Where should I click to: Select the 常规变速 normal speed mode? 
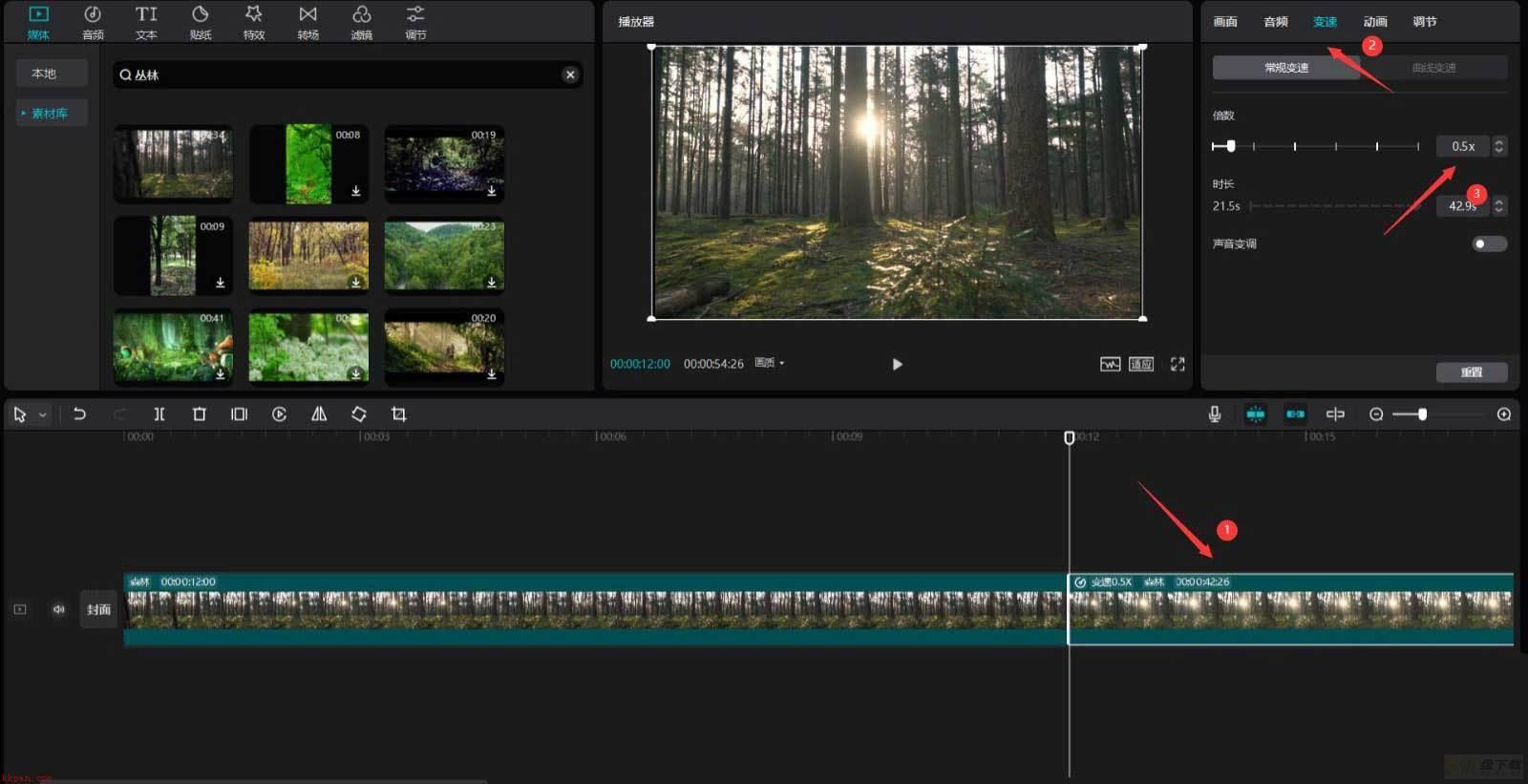[1286, 68]
